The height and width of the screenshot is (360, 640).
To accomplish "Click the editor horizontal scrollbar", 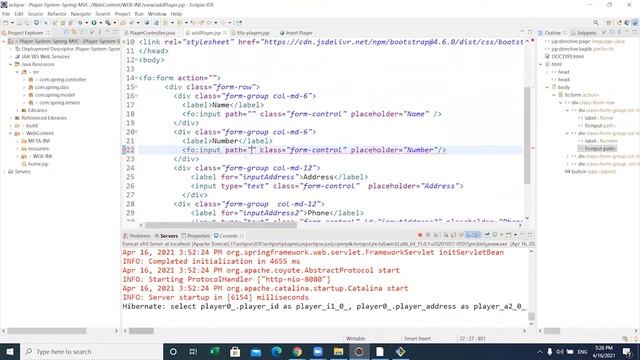I will click(x=221, y=225).
